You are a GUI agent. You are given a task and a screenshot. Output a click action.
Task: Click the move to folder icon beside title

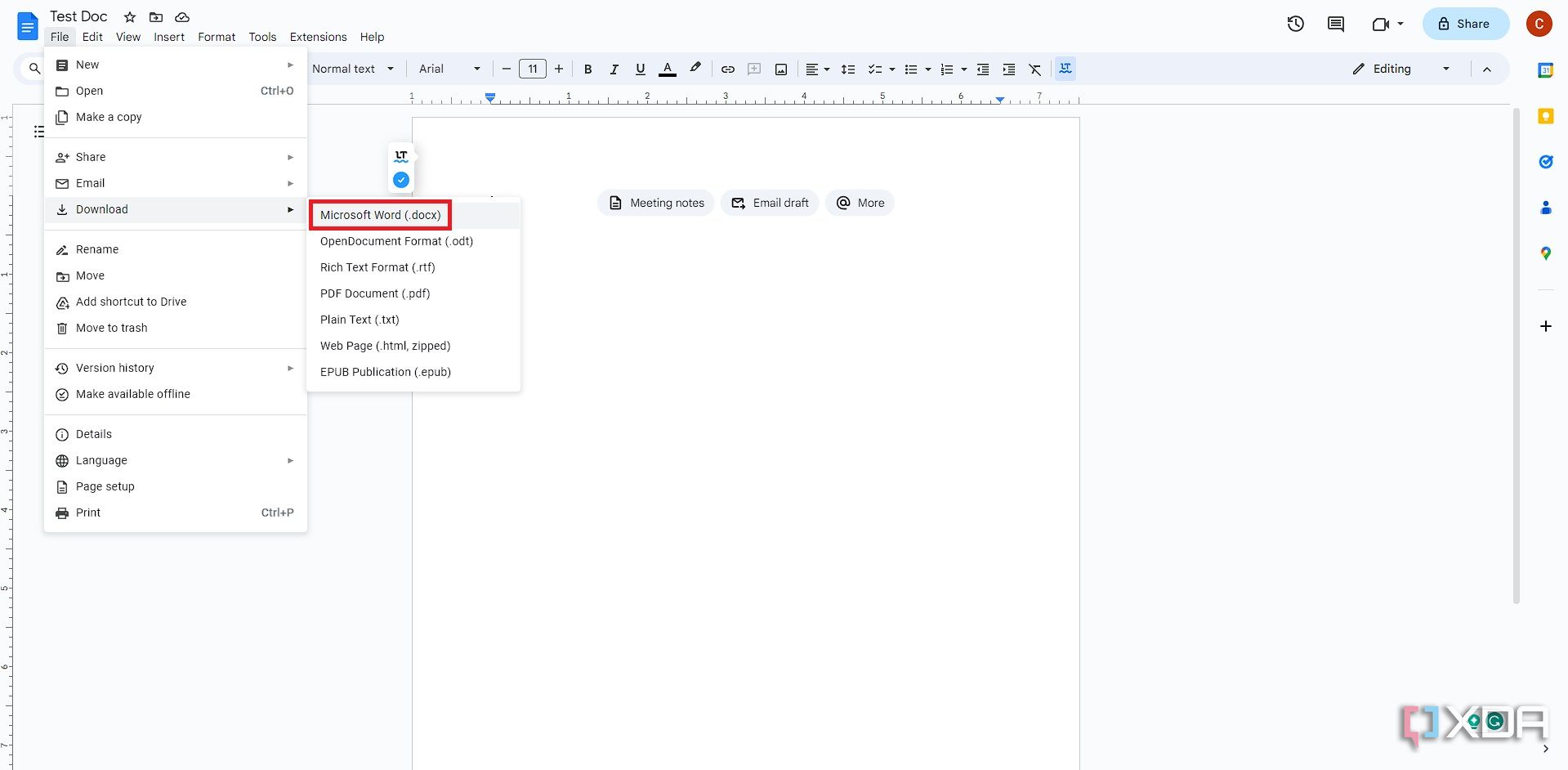(x=156, y=16)
